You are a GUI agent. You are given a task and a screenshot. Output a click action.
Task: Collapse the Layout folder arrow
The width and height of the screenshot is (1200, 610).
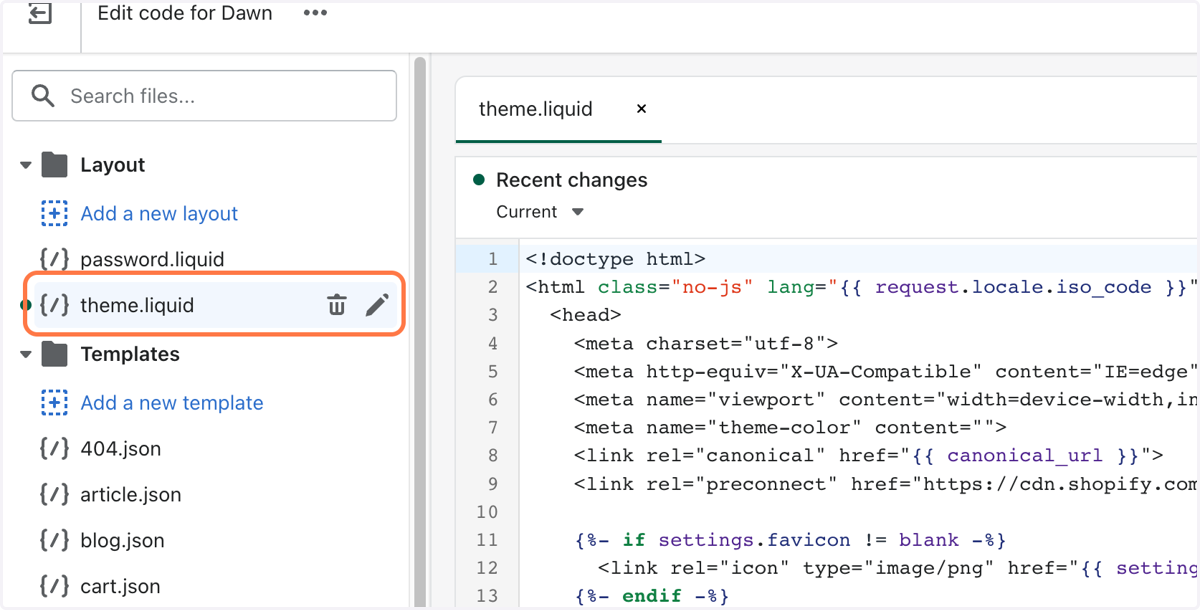tap(26, 165)
